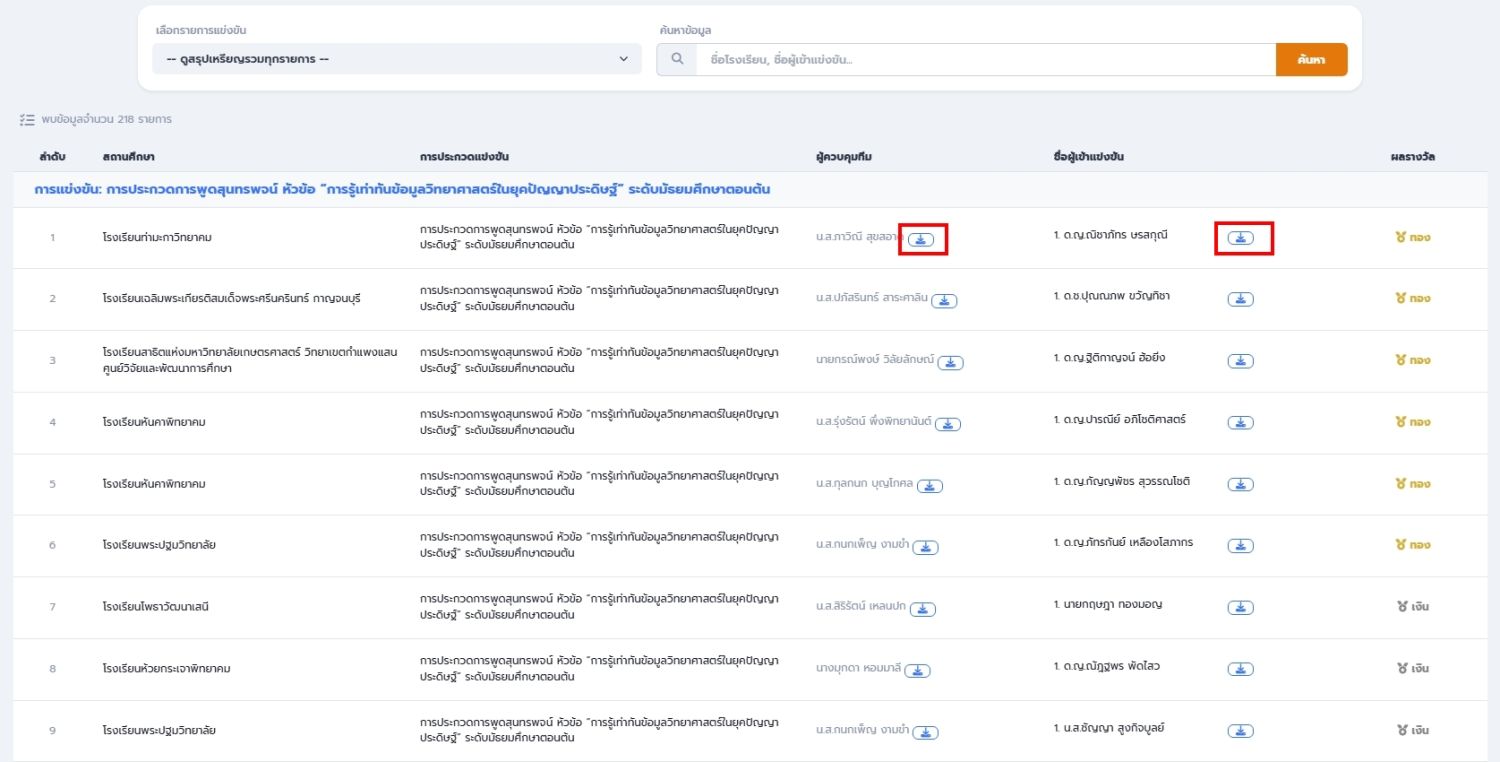Image resolution: width=1500 pixels, height=762 pixels.
Task: Download certificate for row 6 supervisor
Action: tap(926, 547)
